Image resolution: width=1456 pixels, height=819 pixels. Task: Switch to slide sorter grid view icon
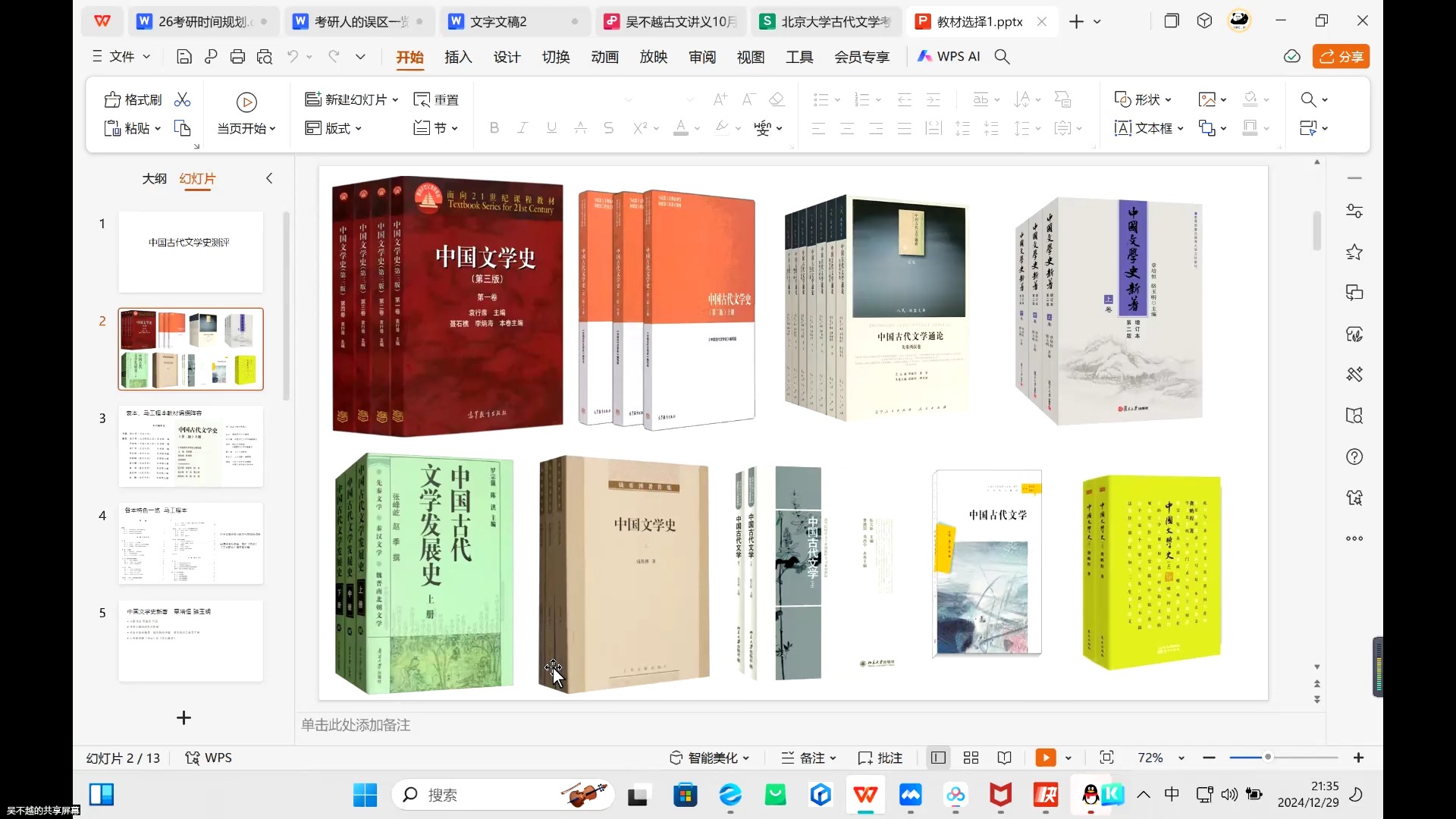click(x=971, y=758)
